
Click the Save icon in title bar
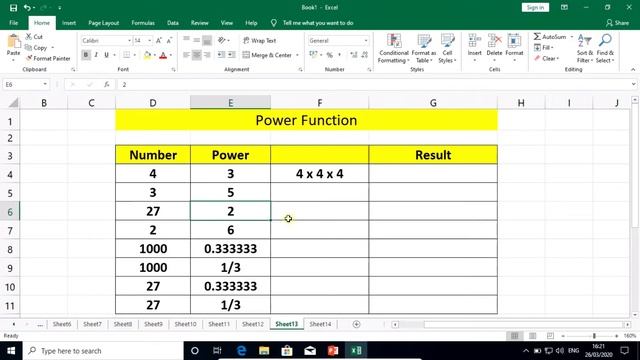click(x=13, y=7)
